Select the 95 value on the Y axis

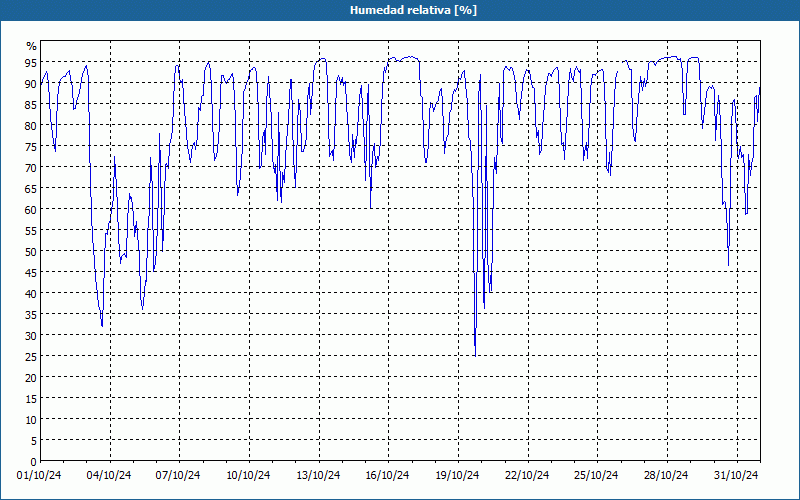pyautogui.click(x=31, y=63)
